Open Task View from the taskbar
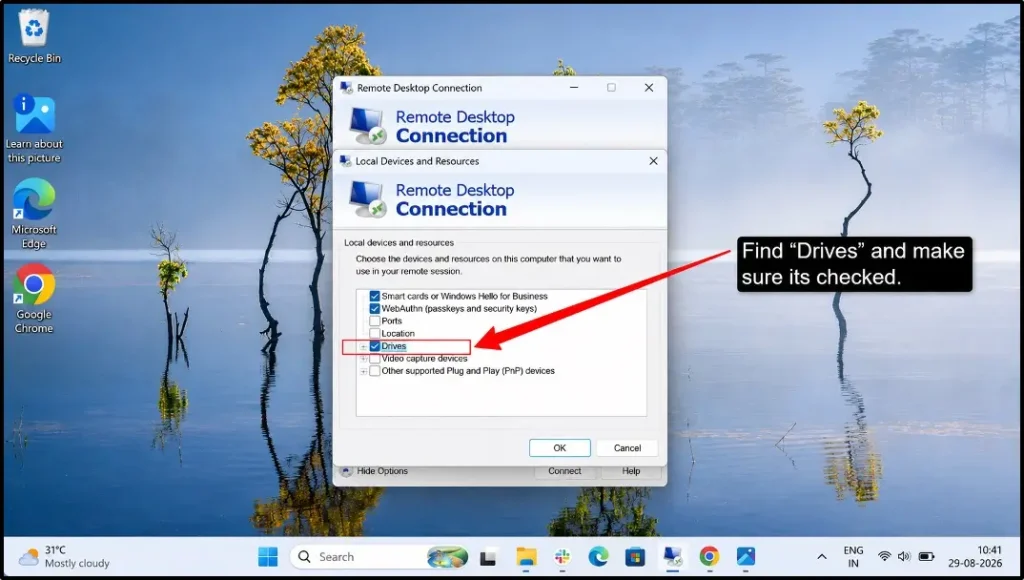The image size is (1024, 580). (488, 557)
